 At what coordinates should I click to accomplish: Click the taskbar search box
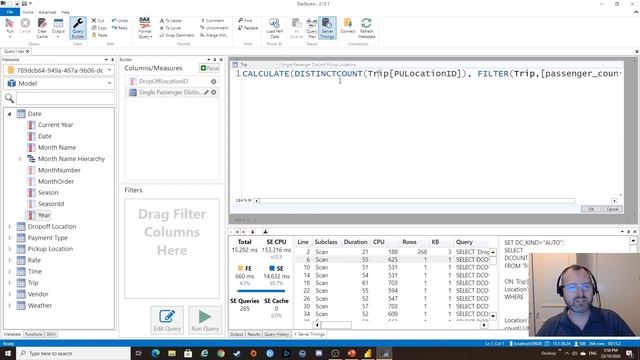73,353
